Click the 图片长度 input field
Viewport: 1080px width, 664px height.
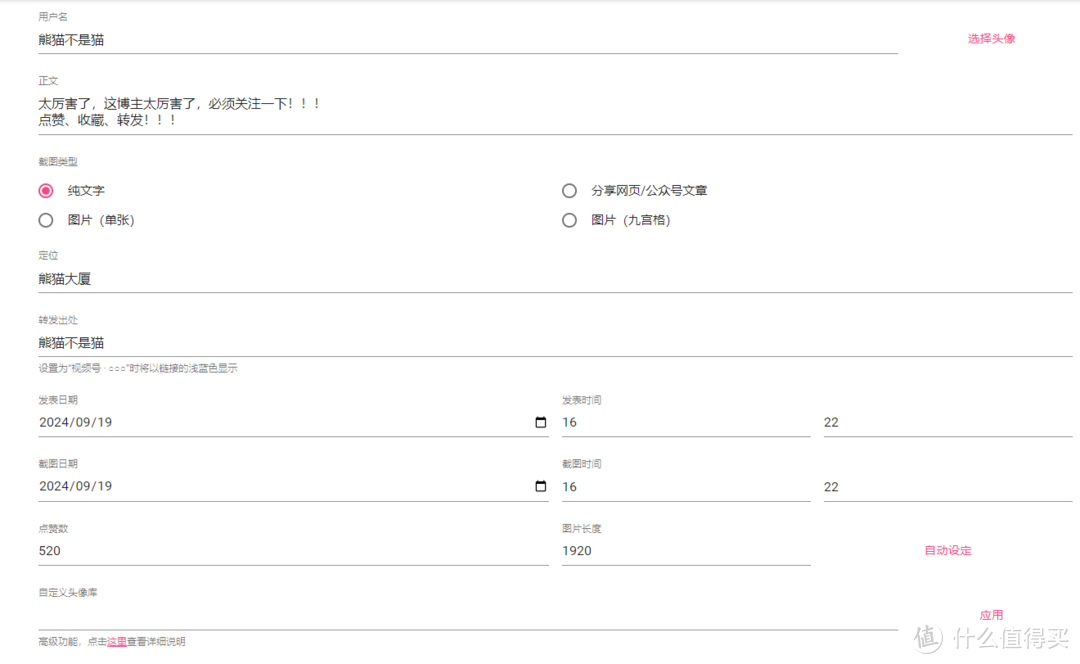pos(685,551)
